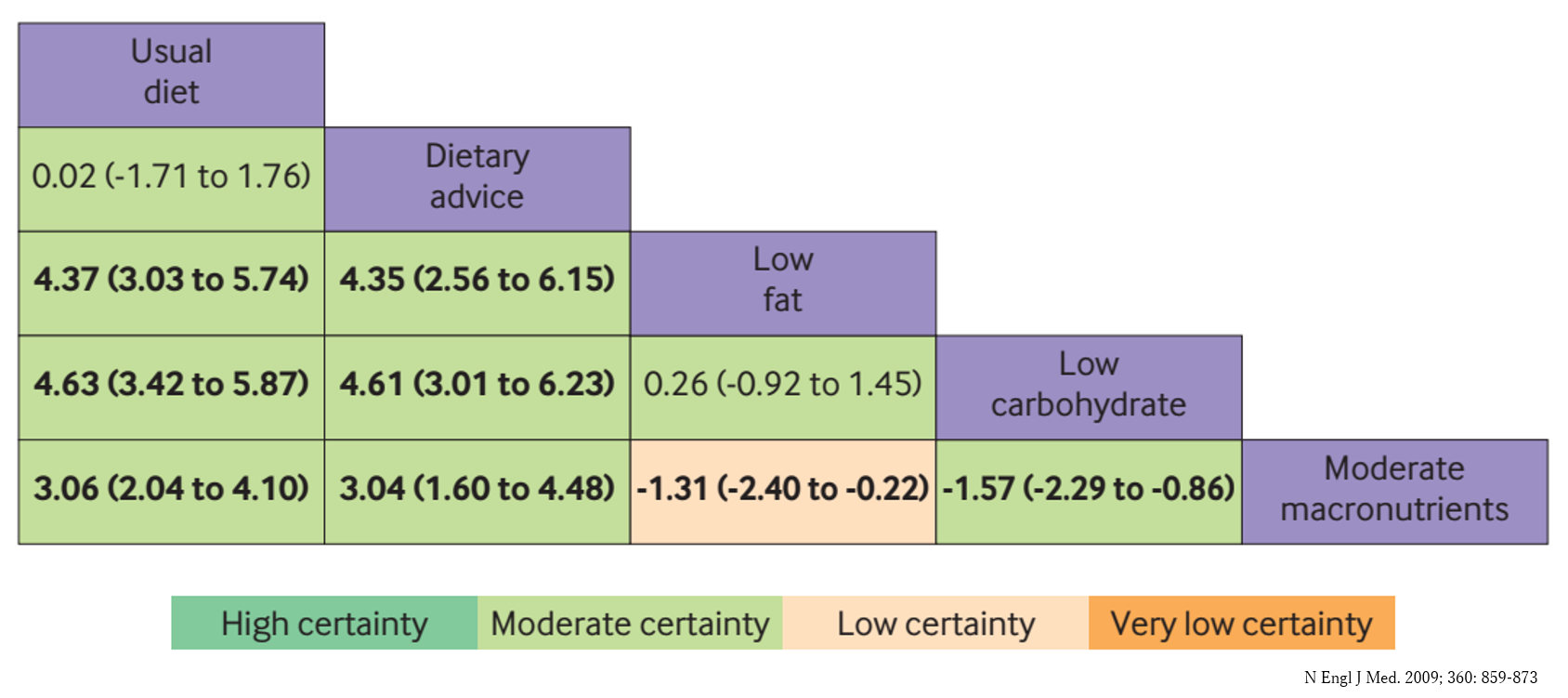
Task: Select the Low fat header cell
Action: point(782,283)
